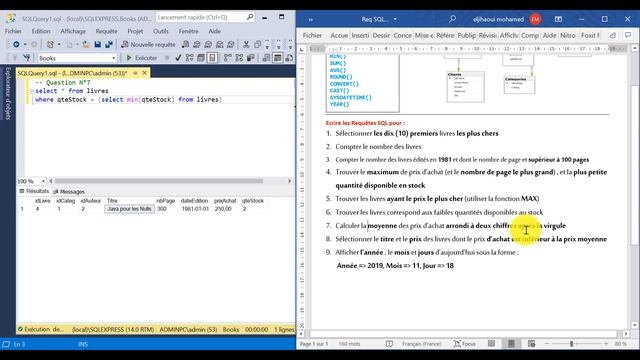Expand the Word Quick Access toolbar chevron

[311, 19]
